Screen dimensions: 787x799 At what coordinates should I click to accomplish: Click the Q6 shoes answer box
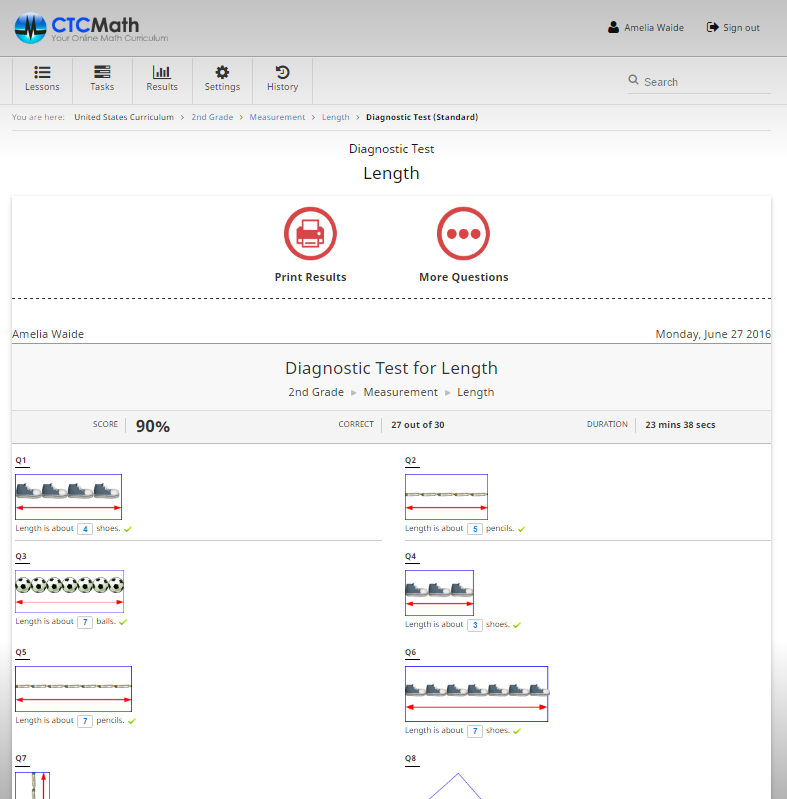[475, 731]
